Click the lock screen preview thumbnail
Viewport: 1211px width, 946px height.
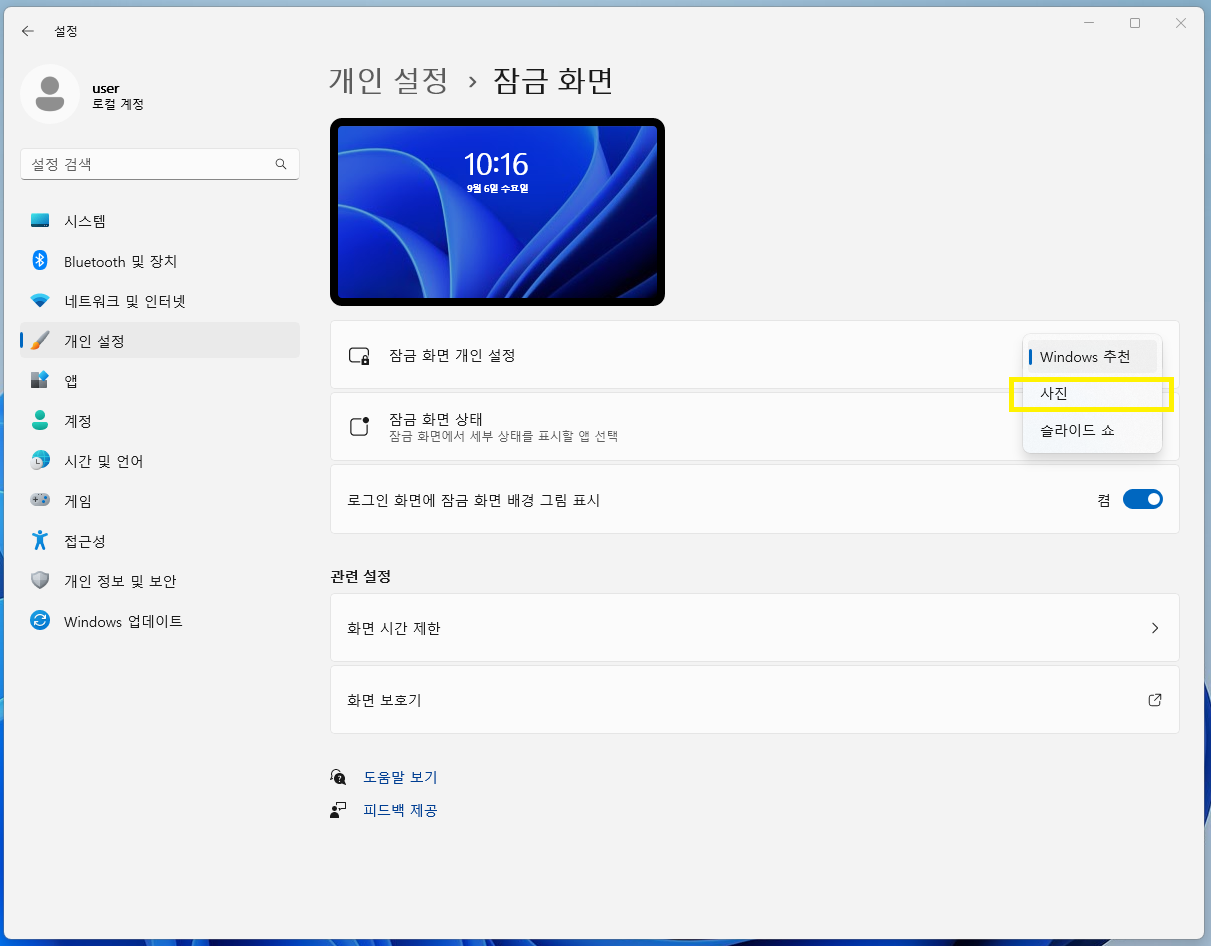(x=497, y=212)
